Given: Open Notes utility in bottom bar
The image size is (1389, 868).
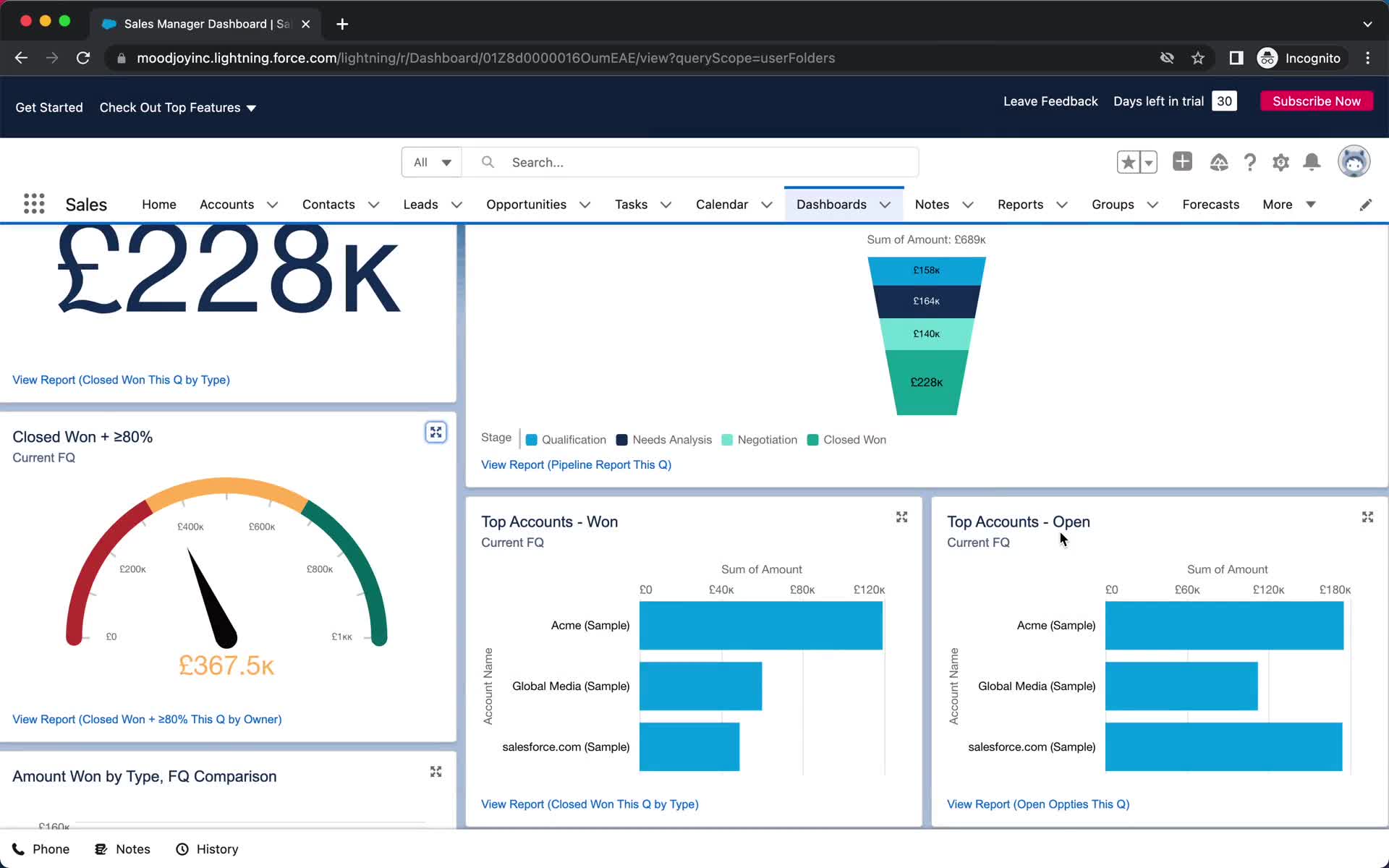Looking at the screenshot, I should [122, 849].
